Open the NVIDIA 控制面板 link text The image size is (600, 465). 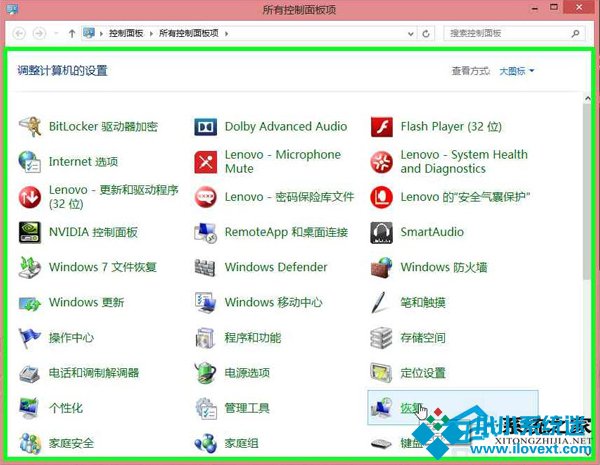(x=93, y=232)
